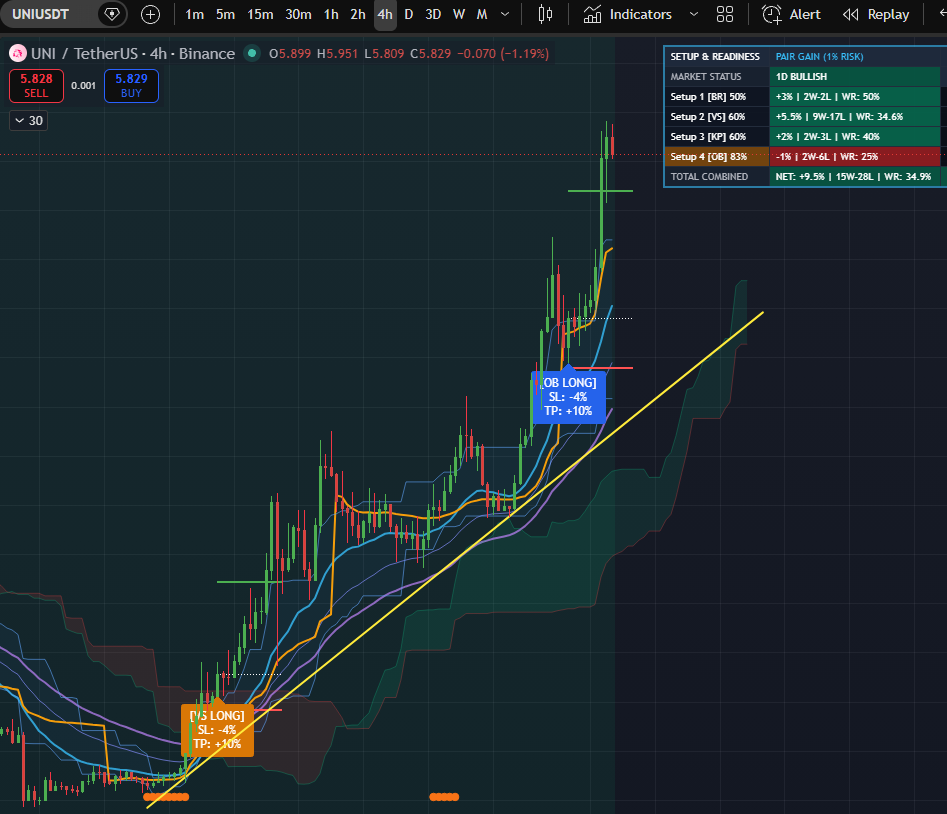Click the UNI / TetherUS chart title
947x814 pixels.
coord(133,54)
